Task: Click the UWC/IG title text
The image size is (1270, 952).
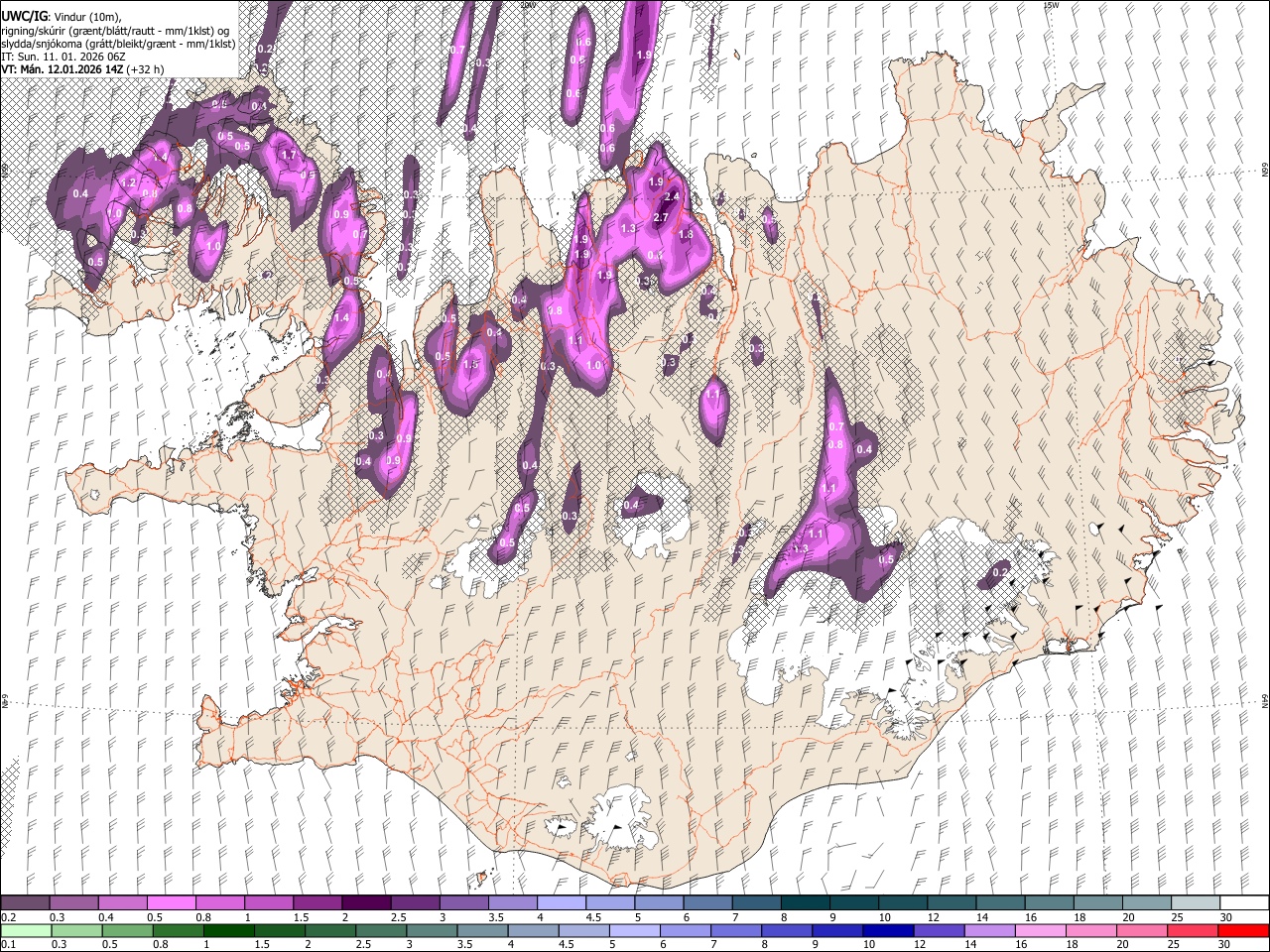Action: 24,17
